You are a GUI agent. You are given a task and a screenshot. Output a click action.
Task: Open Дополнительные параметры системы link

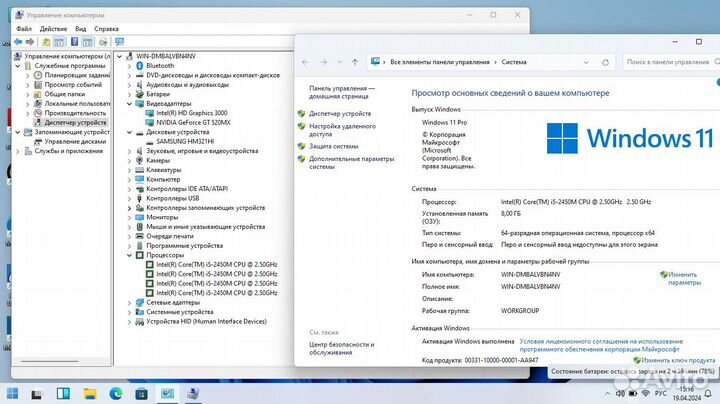coord(351,163)
